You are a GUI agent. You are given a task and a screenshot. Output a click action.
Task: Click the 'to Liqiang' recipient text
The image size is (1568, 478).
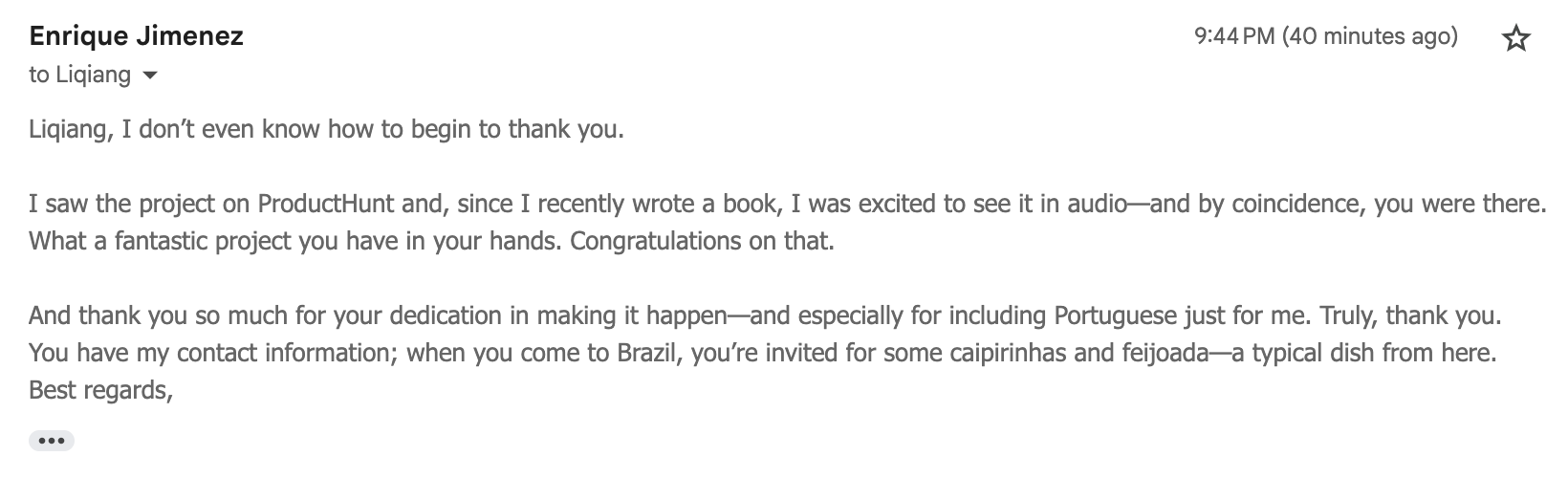pos(80,75)
